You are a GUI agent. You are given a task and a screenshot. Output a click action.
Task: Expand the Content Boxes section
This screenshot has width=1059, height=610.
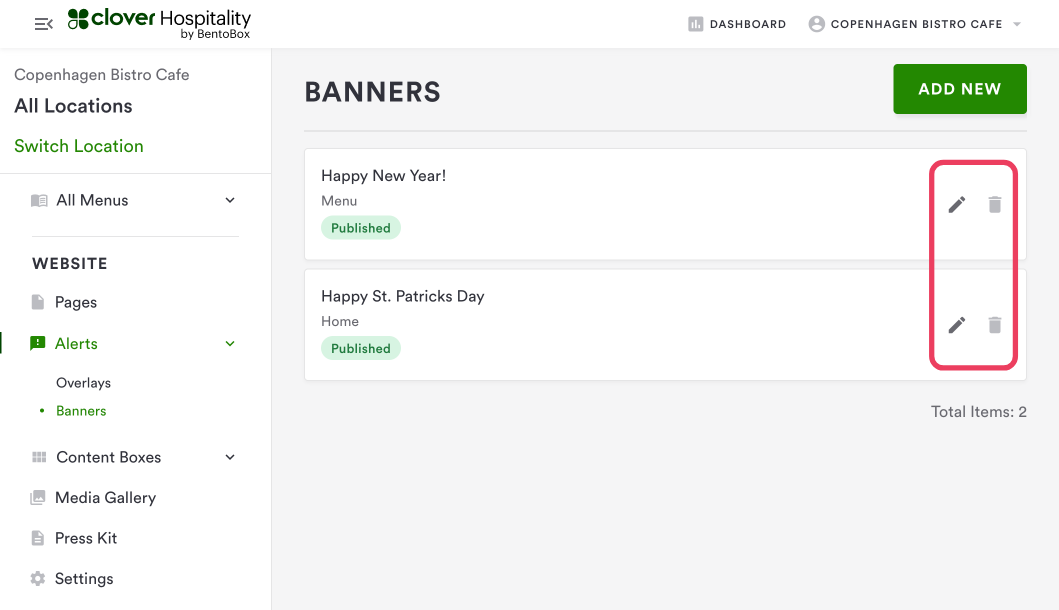click(x=230, y=457)
